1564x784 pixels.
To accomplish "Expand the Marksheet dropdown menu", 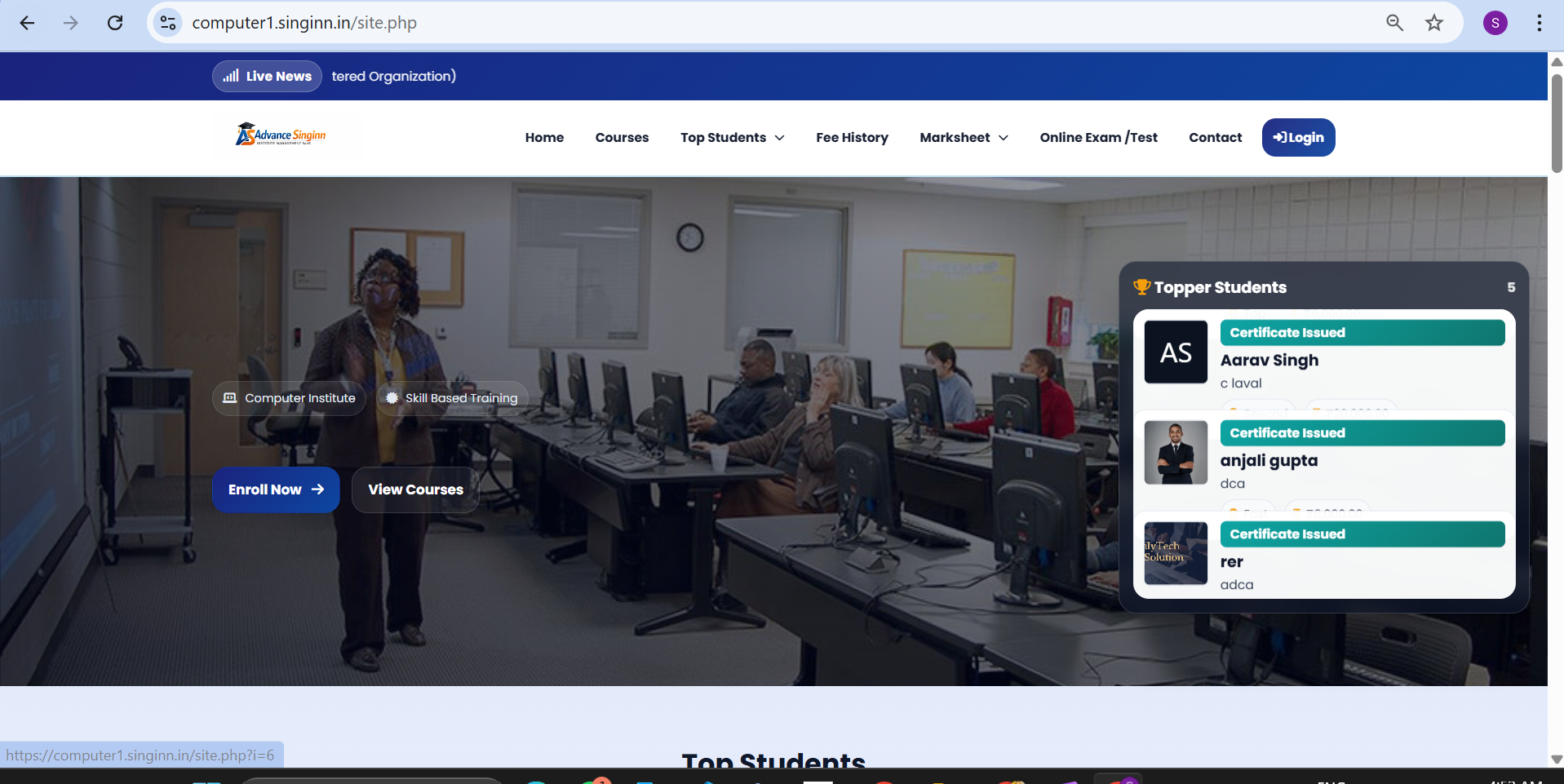I will pyautogui.click(x=964, y=138).
